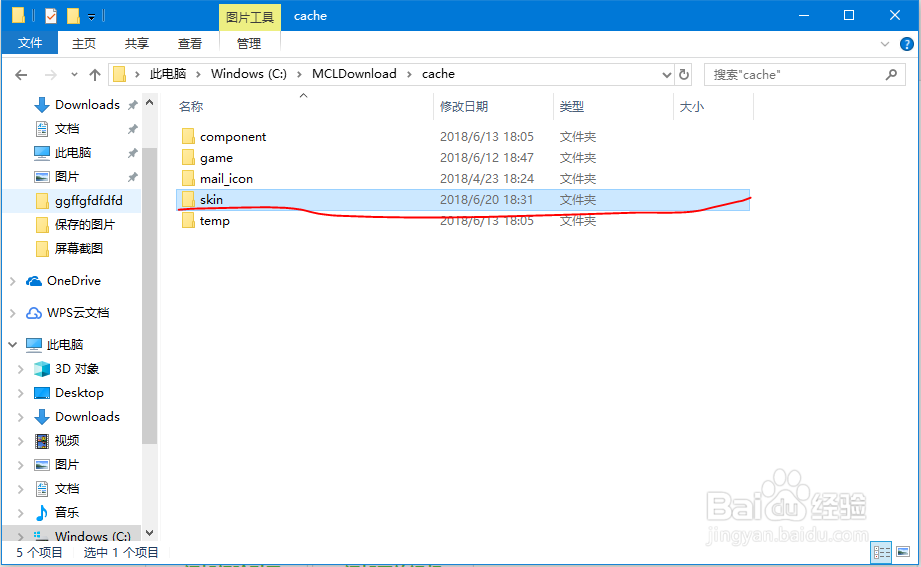Select Desktop in navigation pane
The image size is (921, 567).
coord(79,392)
